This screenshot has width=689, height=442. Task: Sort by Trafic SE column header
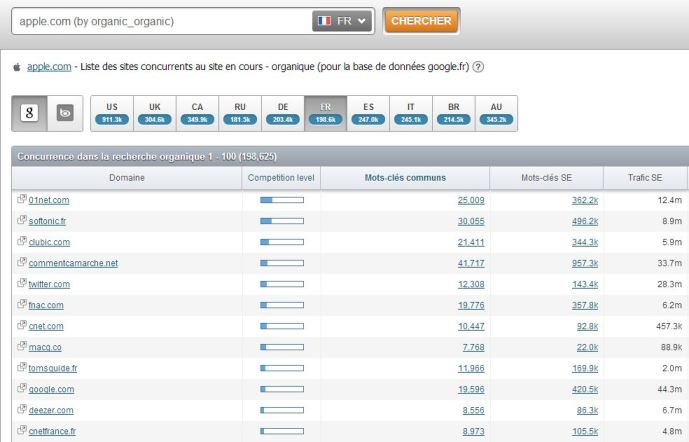tap(645, 178)
